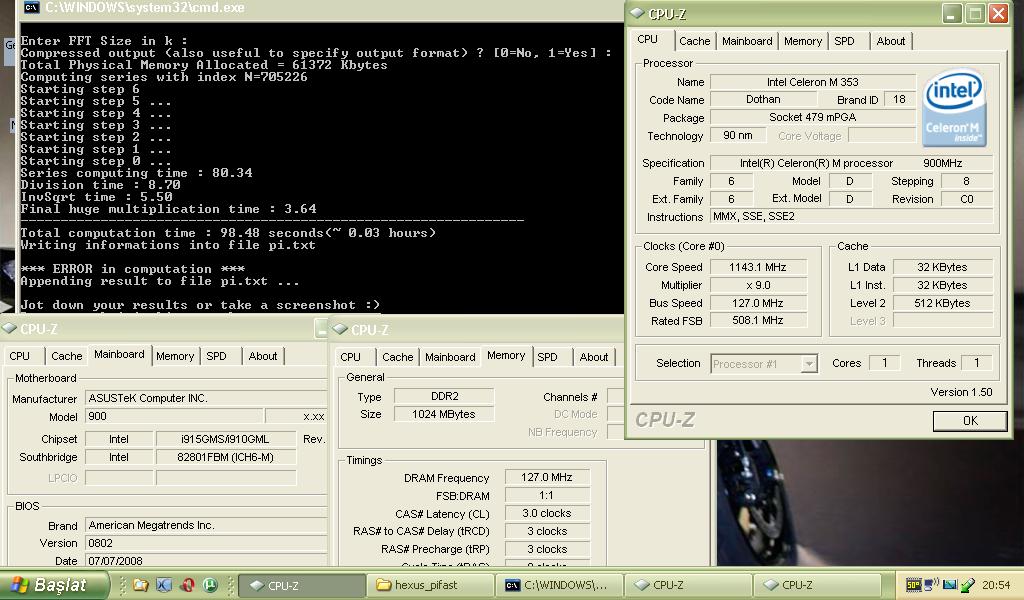Open About tab in the Mainboard window
Viewport: 1024px width, 600px height.
click(263, 356)
